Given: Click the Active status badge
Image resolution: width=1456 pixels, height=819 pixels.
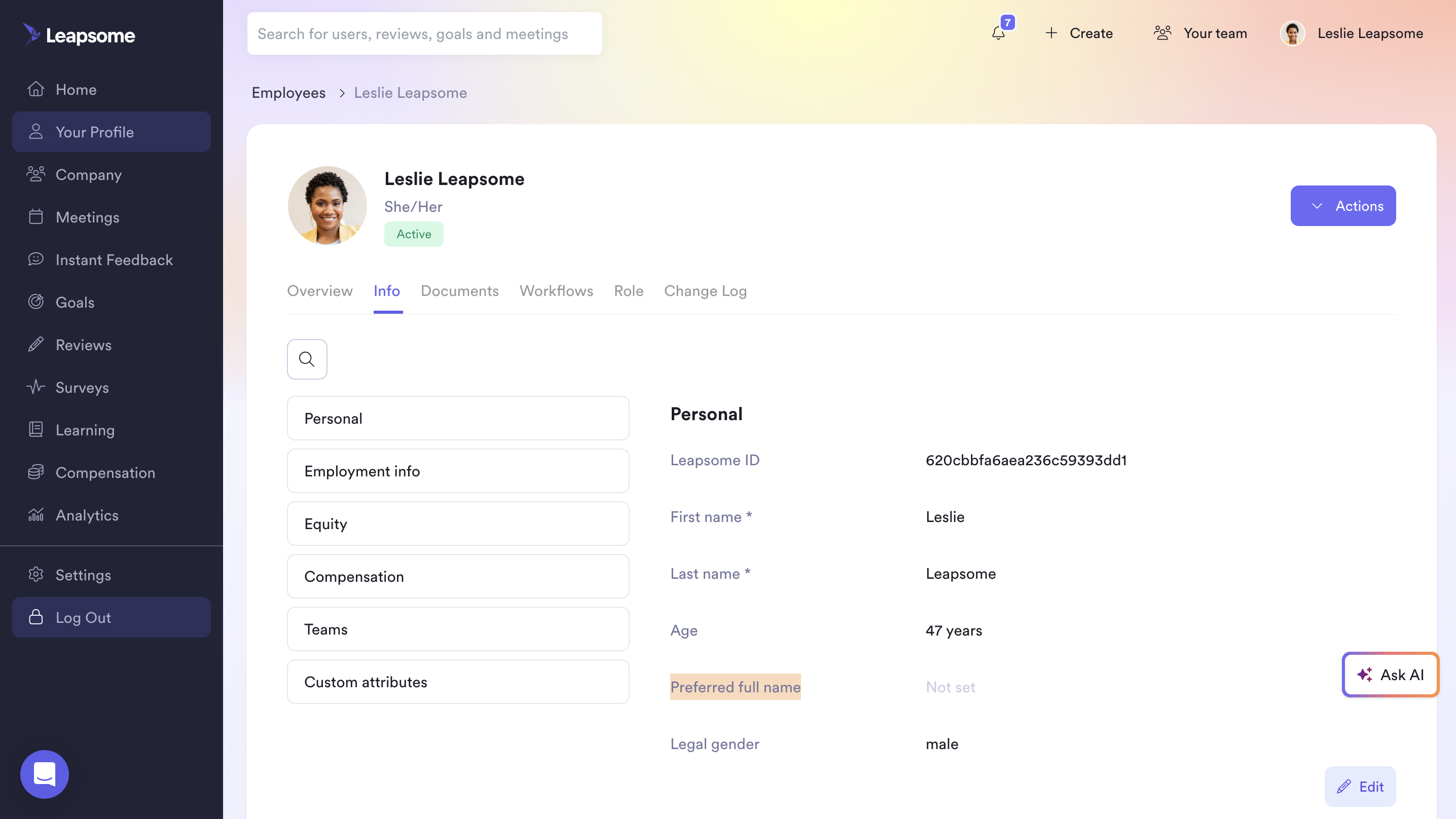Looking at the screenshot, I should tap(414, 234).
